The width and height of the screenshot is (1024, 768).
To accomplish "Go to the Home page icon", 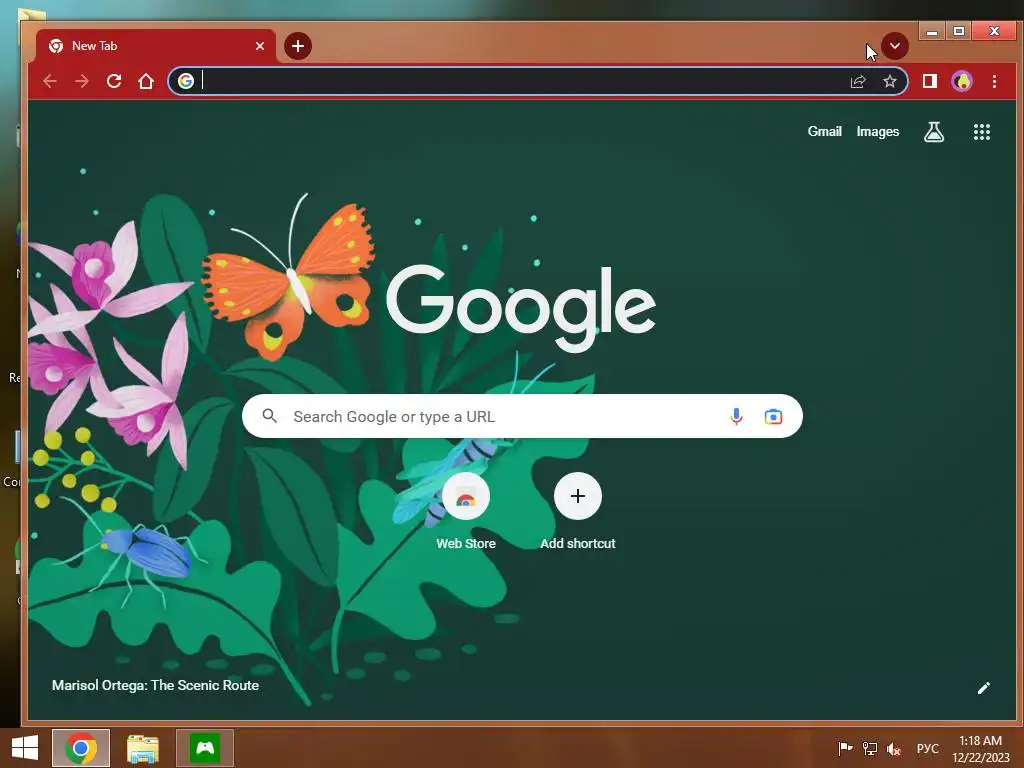I will coord(146,81).
